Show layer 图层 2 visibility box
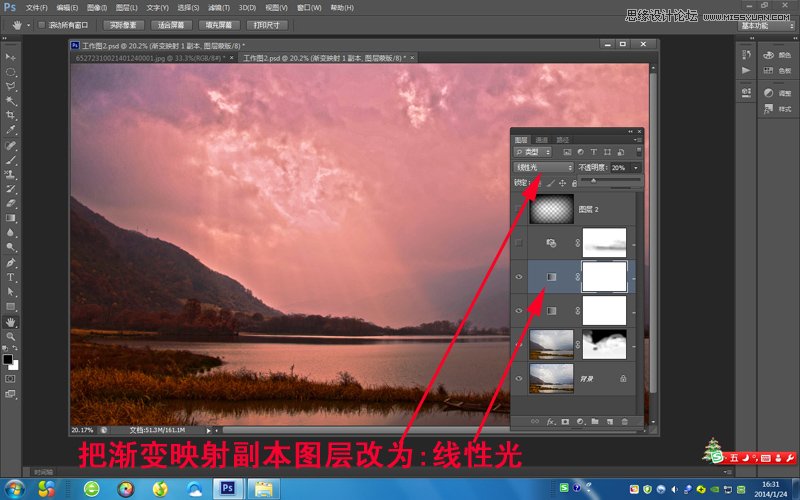 pyautogui.click(x=519, y=209)
